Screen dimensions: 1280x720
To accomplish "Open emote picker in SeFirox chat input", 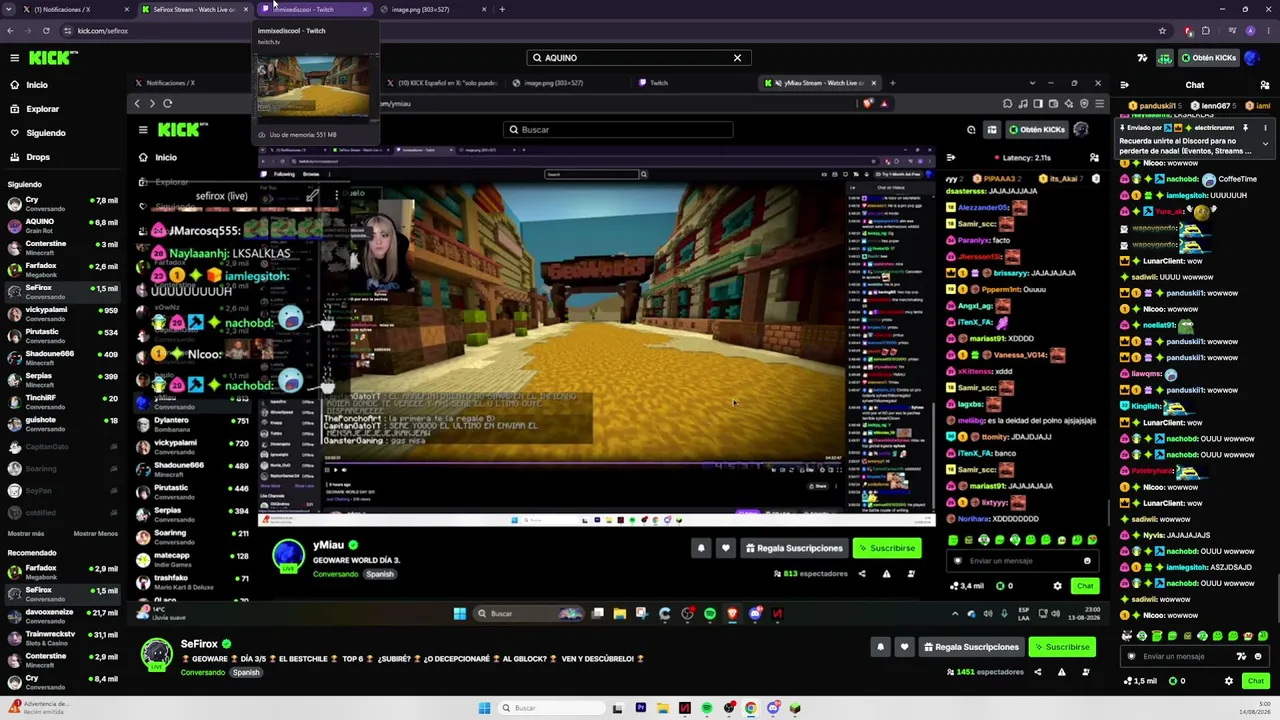I will pyautogui.click(x=1258, y=657).
